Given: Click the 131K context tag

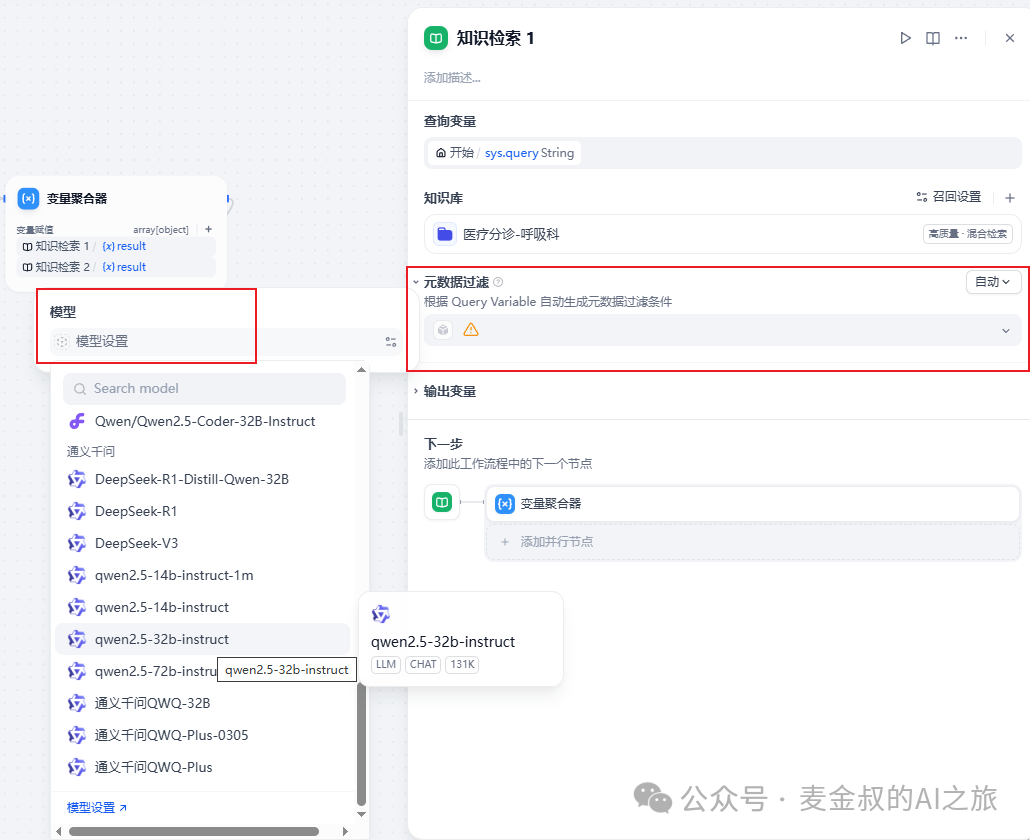Looking at the screenshot, I should [462, 665].
